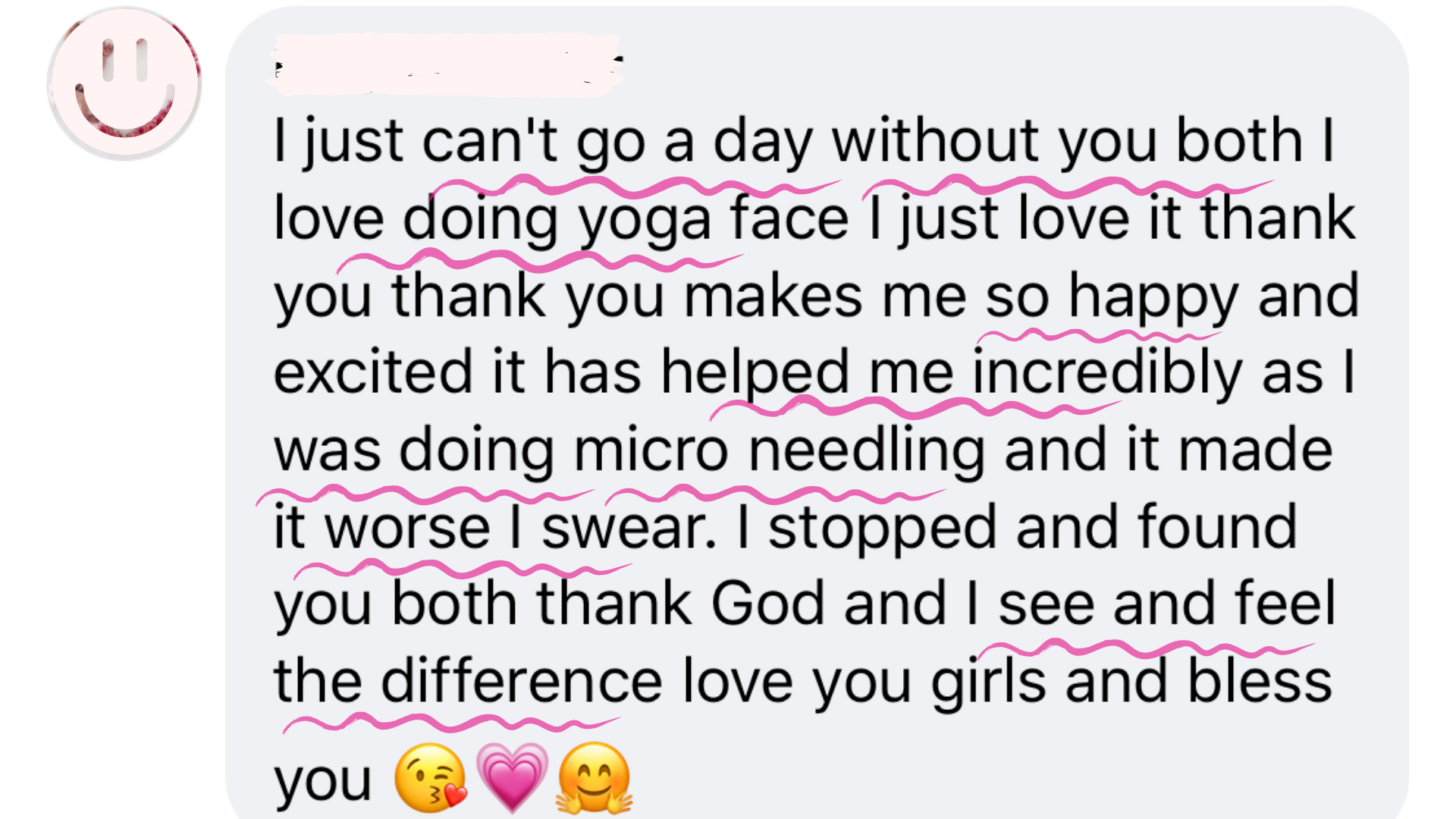Click the word 'without' in first line
The image size is (1456, 819).
(x=936, y=142)
